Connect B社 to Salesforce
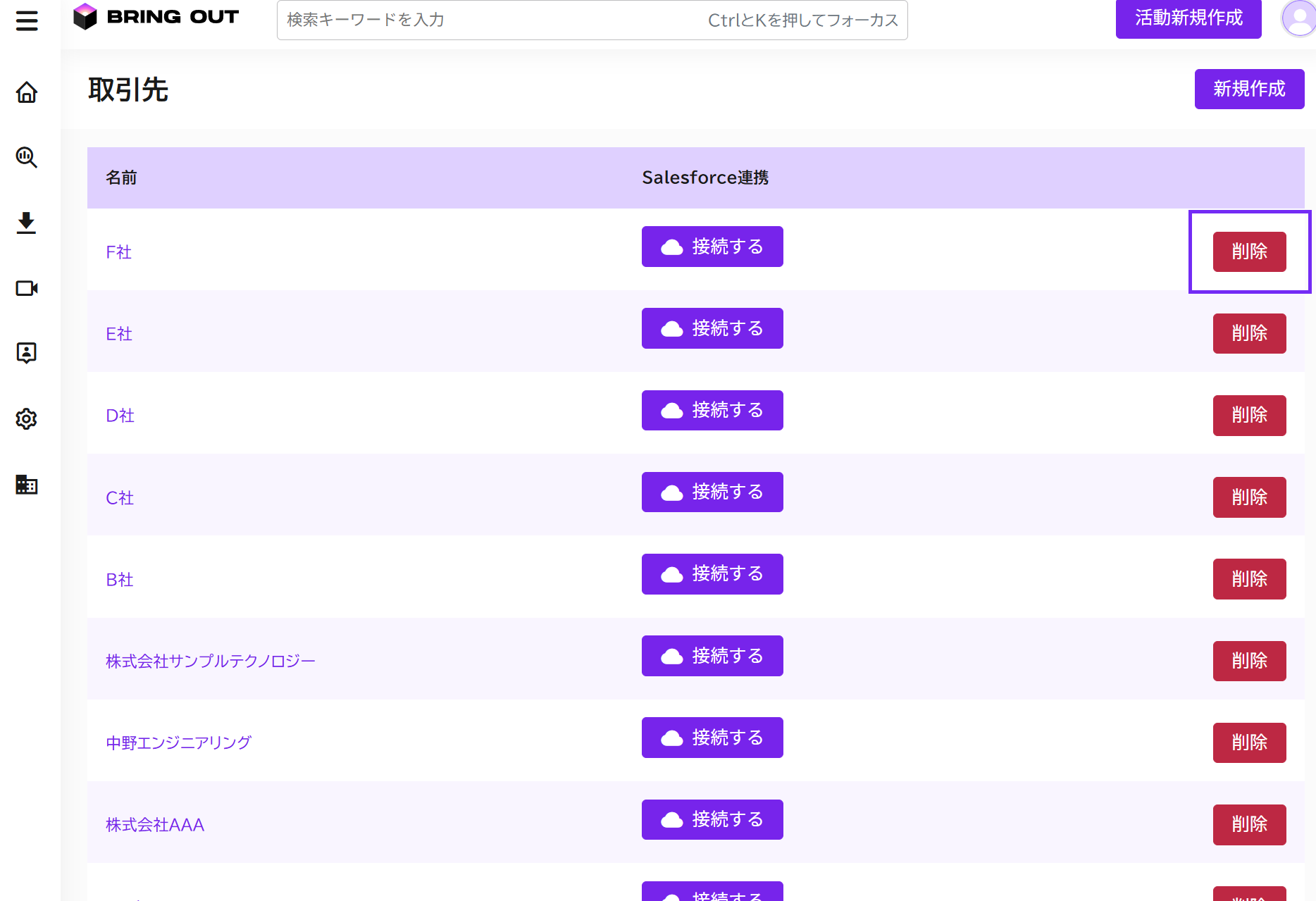Viewport: 1316px width, 901px height. coord(712,574)
